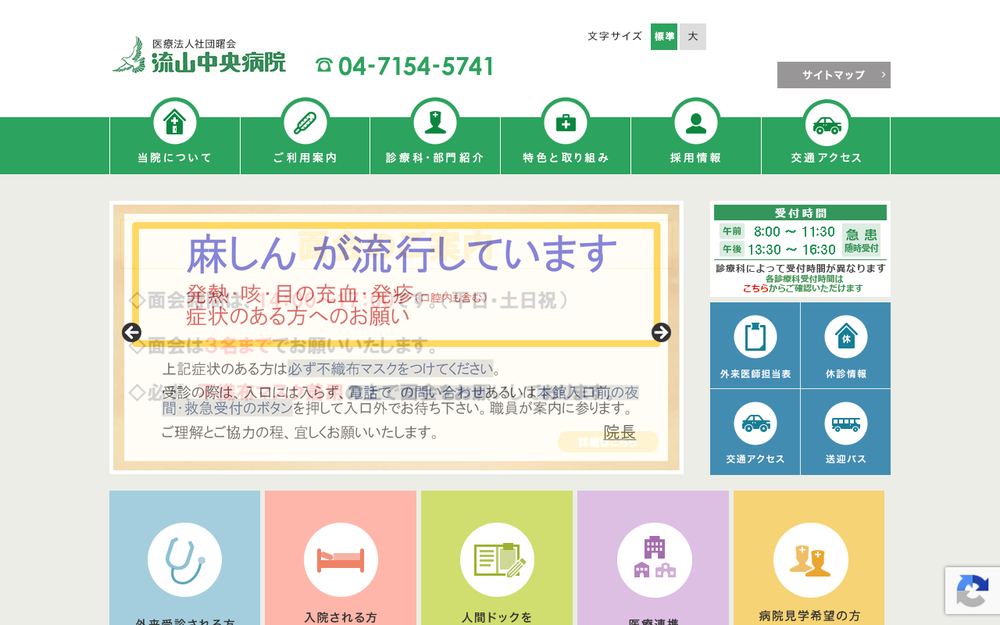Click the 送迎バス label
This screenshot has width=1000, height=625.
coord(846,459)
